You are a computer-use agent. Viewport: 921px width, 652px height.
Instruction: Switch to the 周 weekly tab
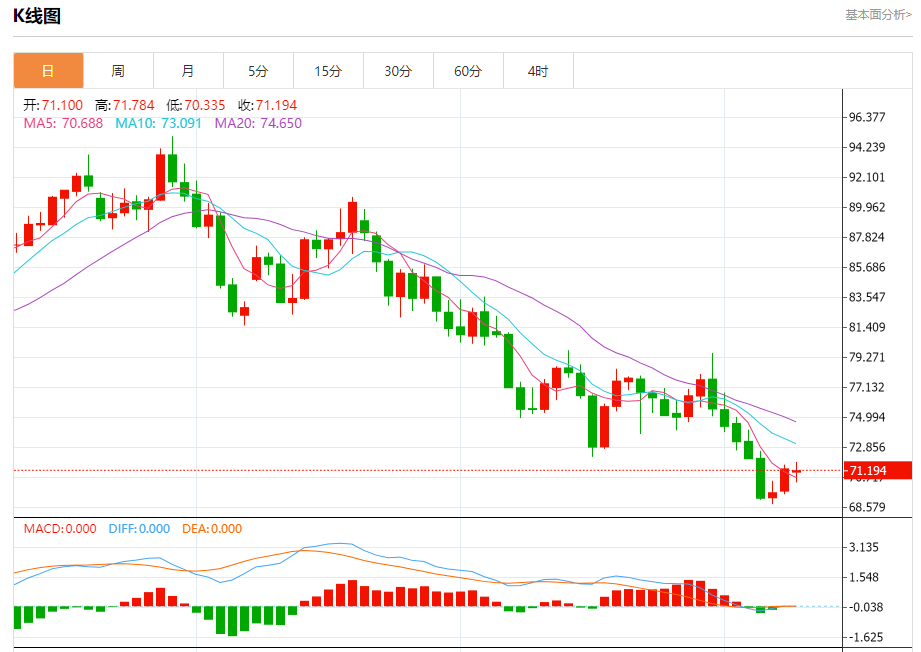pos(118,71)
